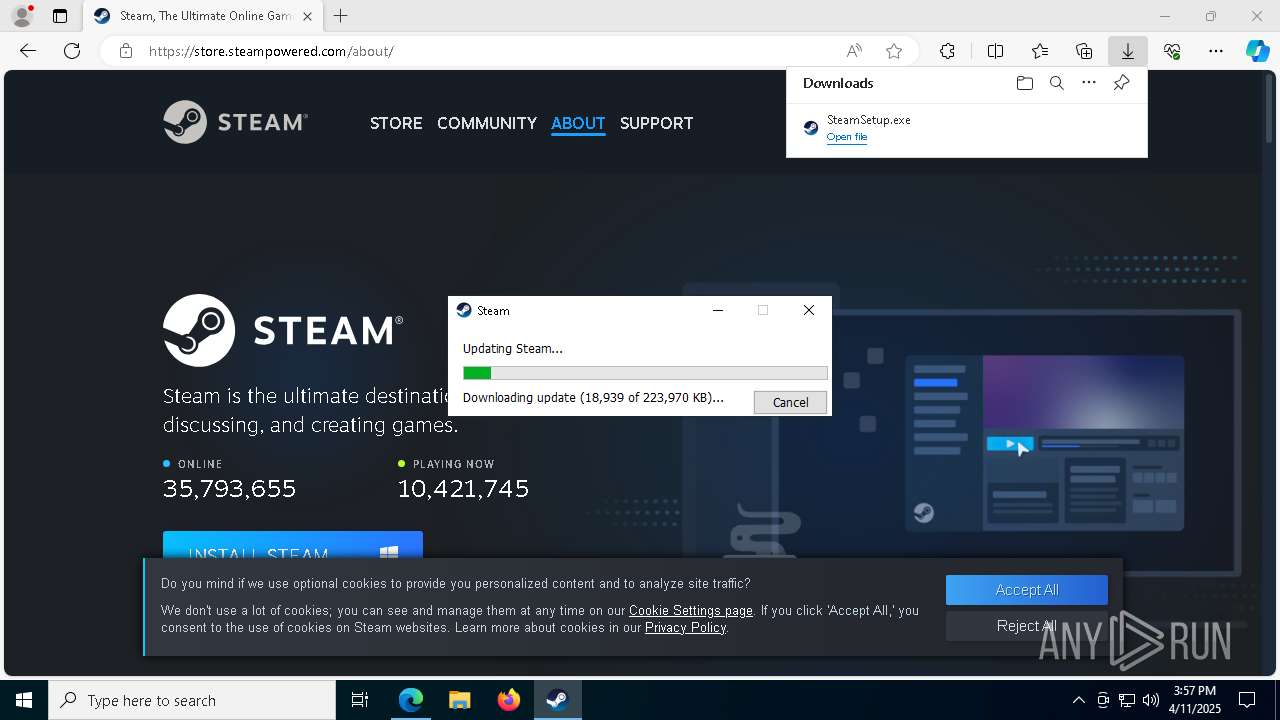Click the Steam logo in site header
Screen dimensions: 1280x720
[x=236, y=122]
